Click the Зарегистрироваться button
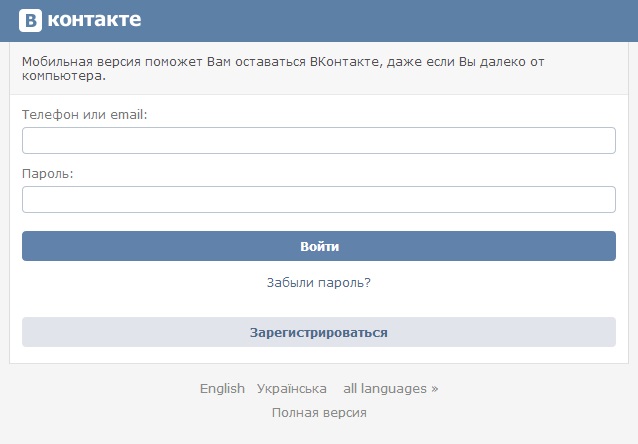638x444 pixels. [319, 332]
